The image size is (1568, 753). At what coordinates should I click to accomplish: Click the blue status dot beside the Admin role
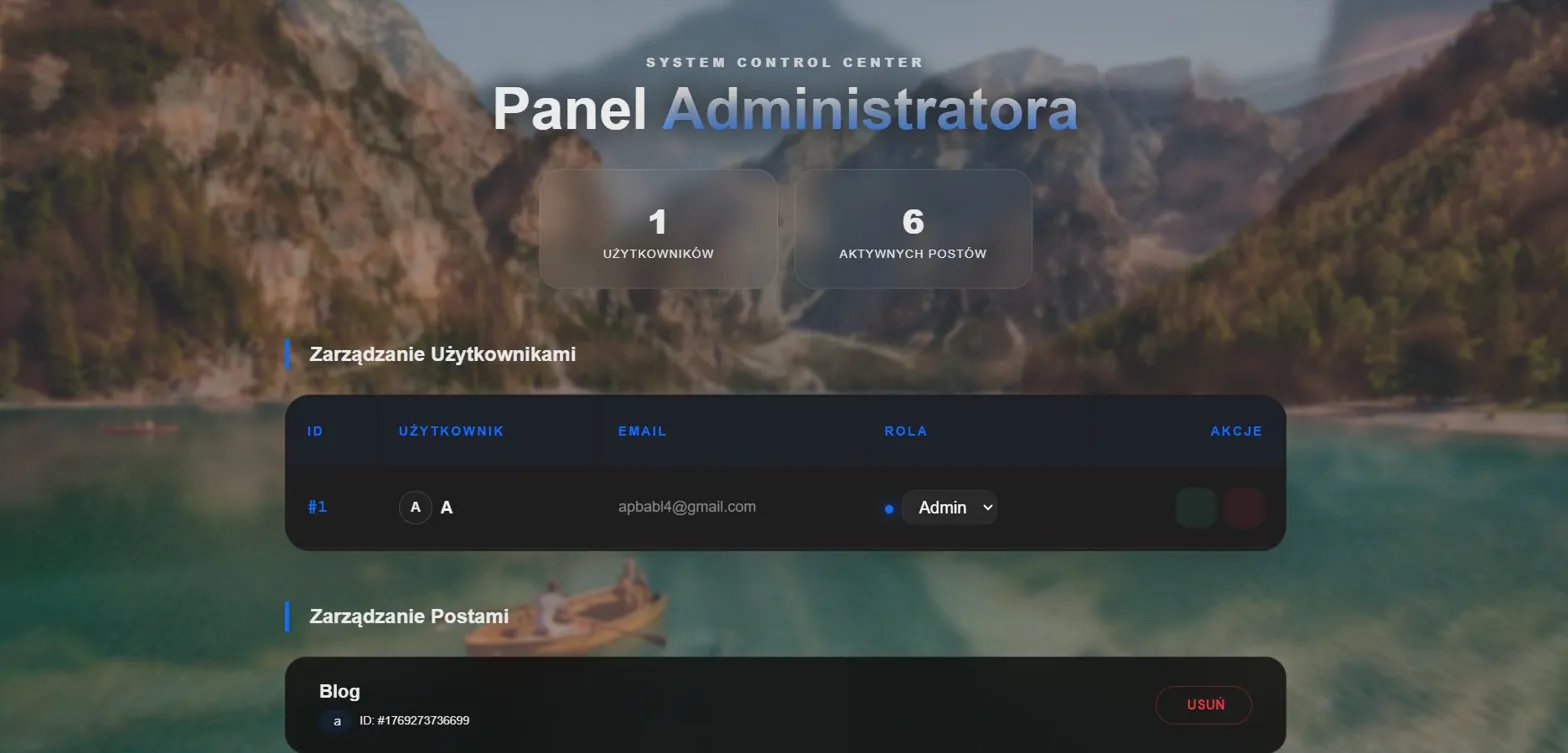pos(888,509)
